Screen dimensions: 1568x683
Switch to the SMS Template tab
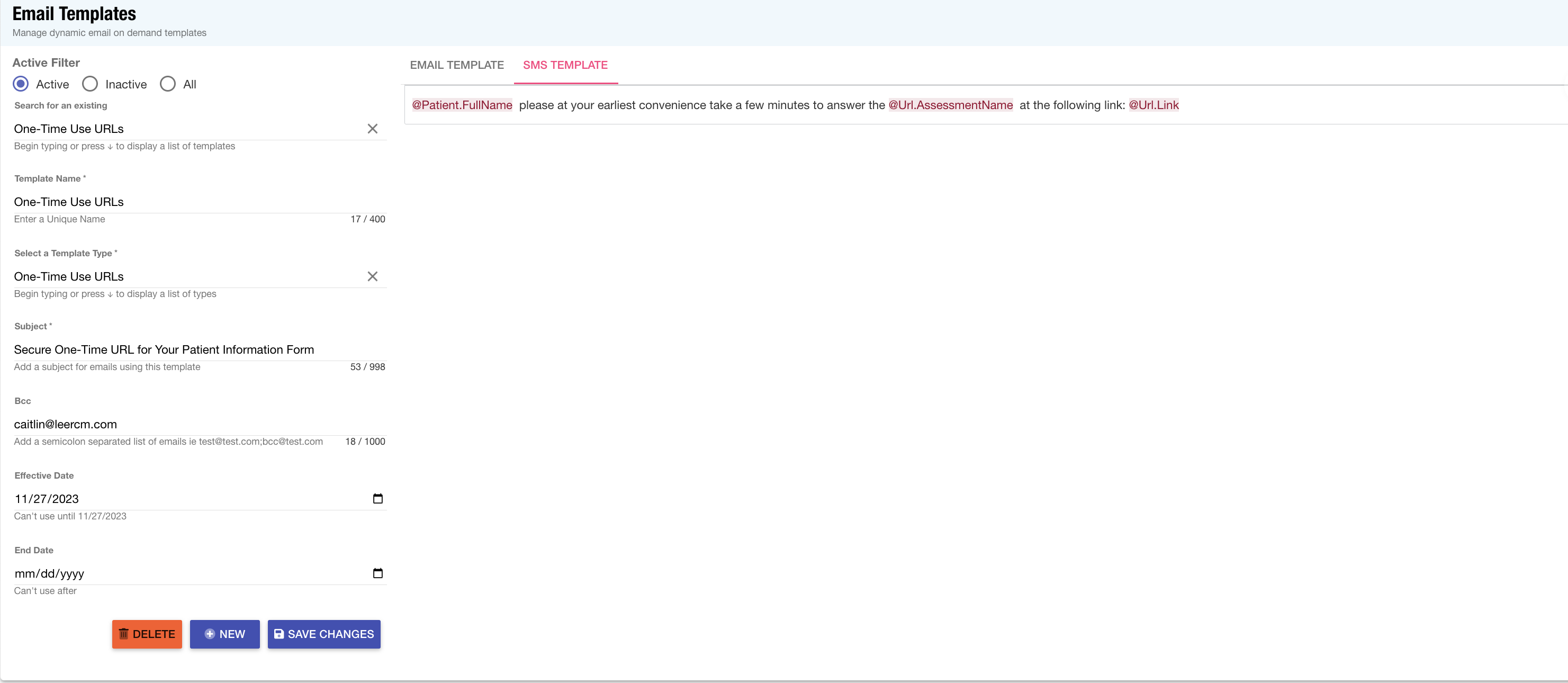pyautogui.click(x=565, y=65)
